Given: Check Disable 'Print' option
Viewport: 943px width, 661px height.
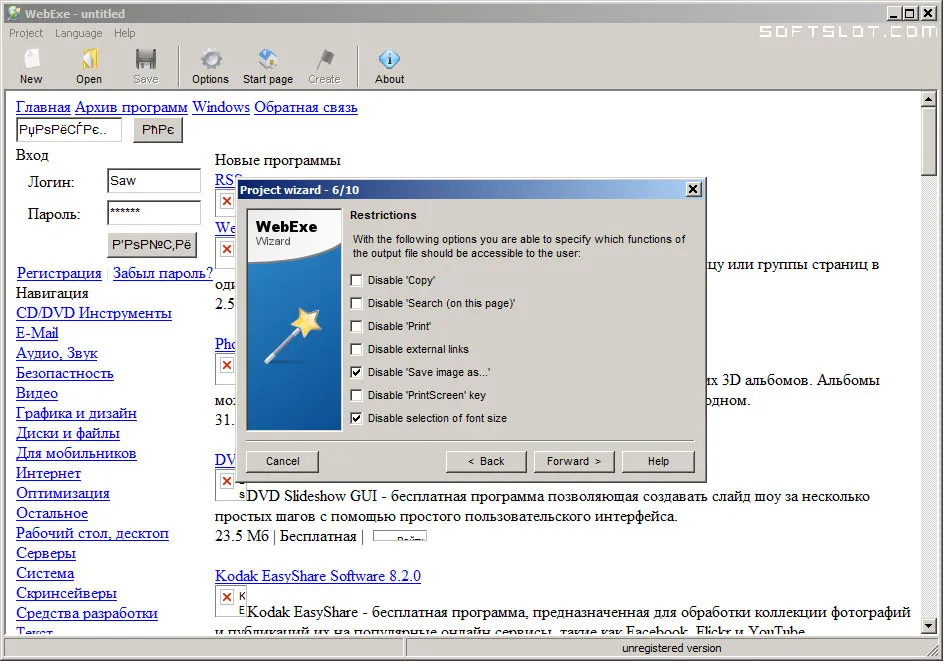Looking at the screenshot, I should click(x=357, y=326).
